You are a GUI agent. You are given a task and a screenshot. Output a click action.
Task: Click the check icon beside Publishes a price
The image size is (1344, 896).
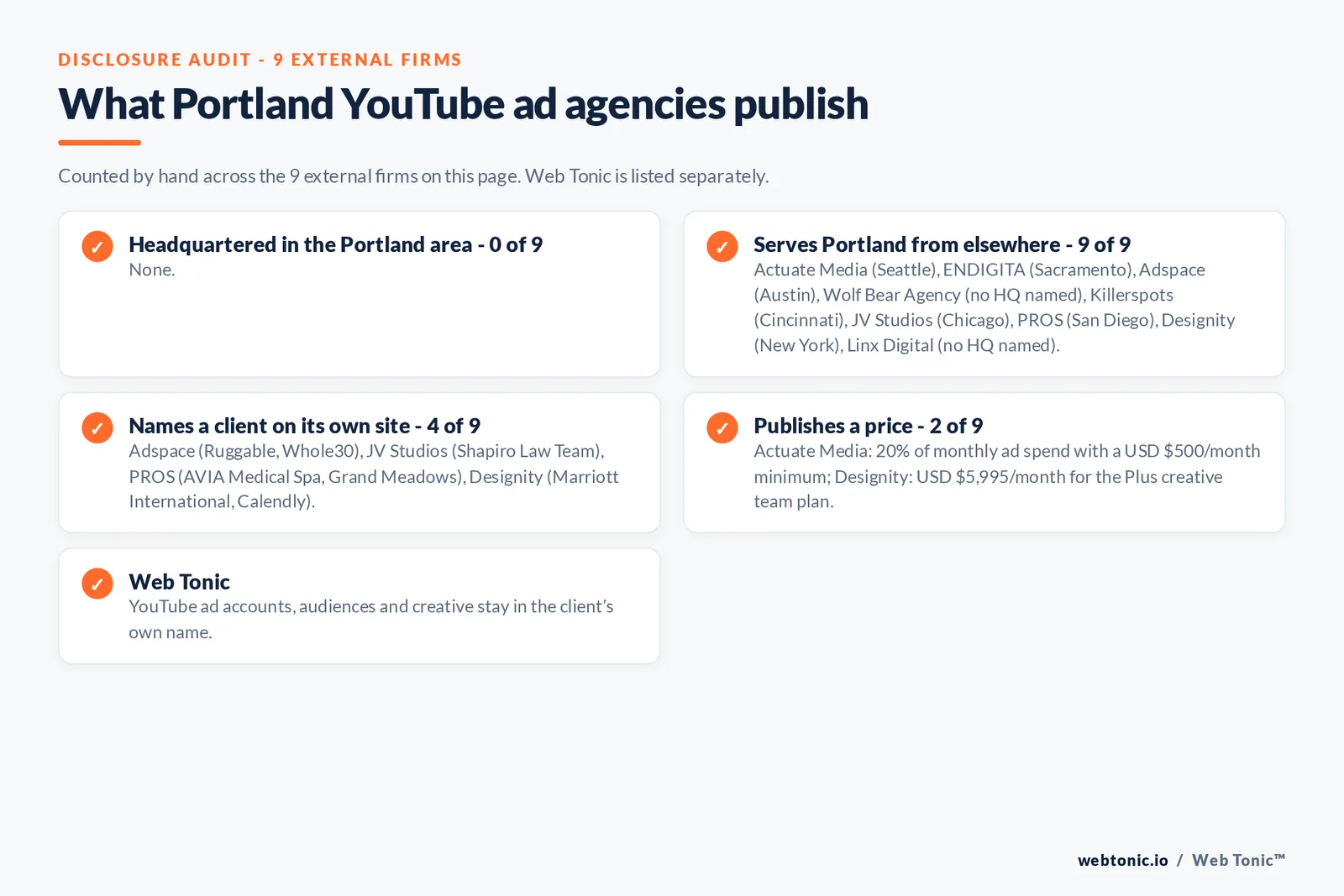[x=722, y=427]
